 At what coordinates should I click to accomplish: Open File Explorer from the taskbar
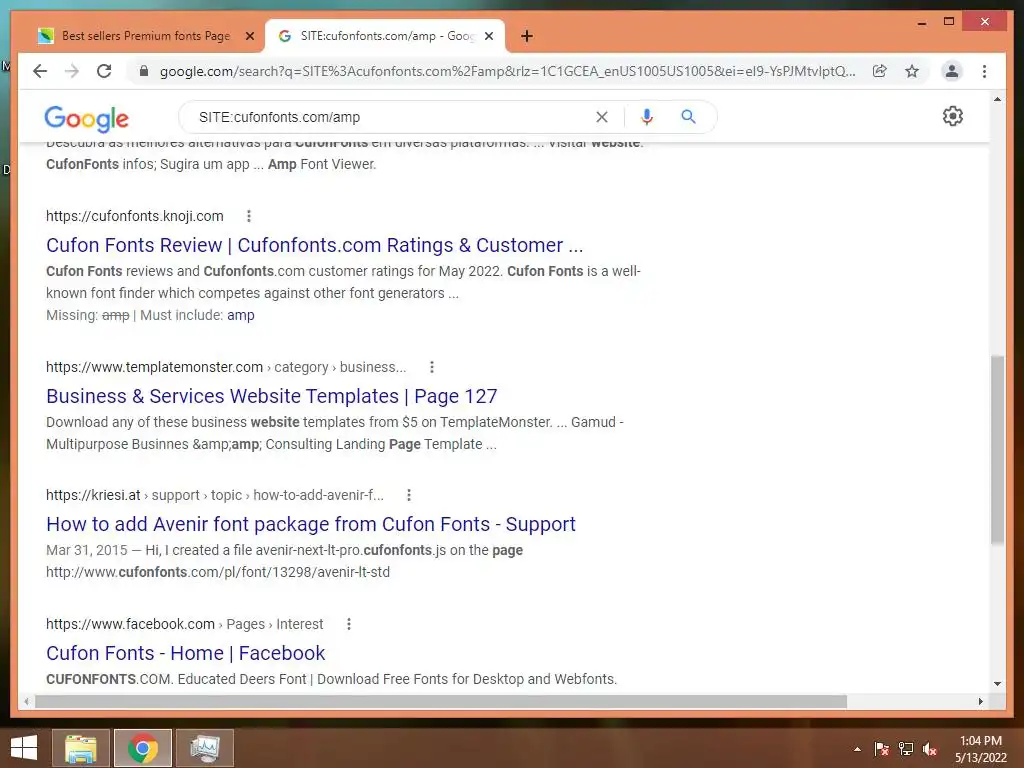point(80,748)
